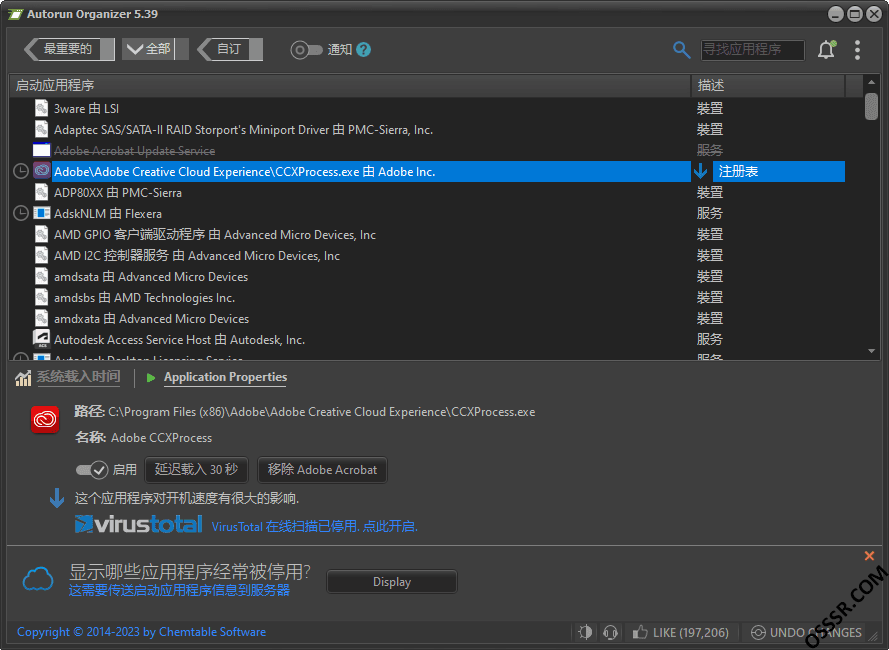Screen dimensions: 889x650
Task: Click the AdskNLM service icon
Action: pos(41,213)
